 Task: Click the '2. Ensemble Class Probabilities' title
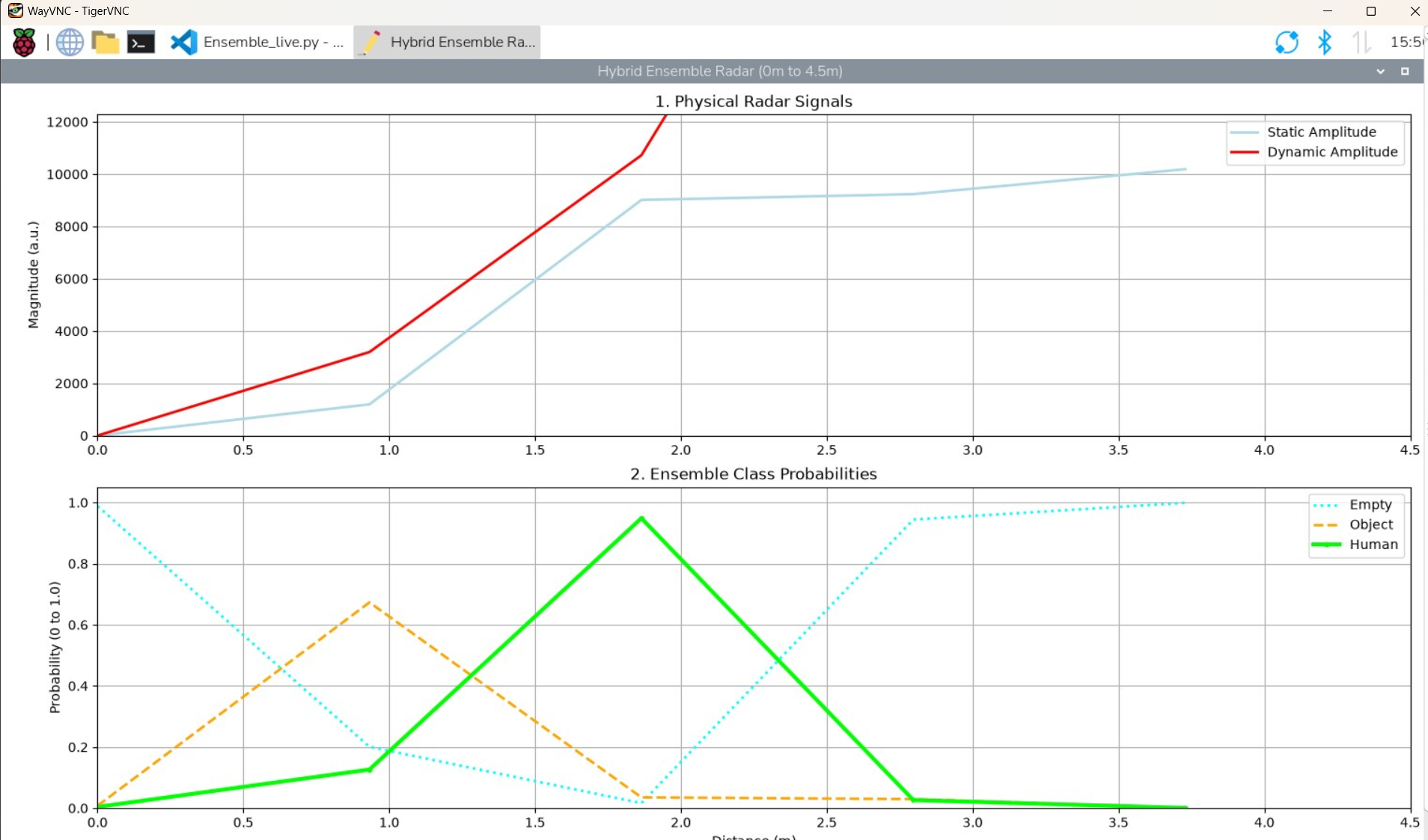tap(754, 473)
